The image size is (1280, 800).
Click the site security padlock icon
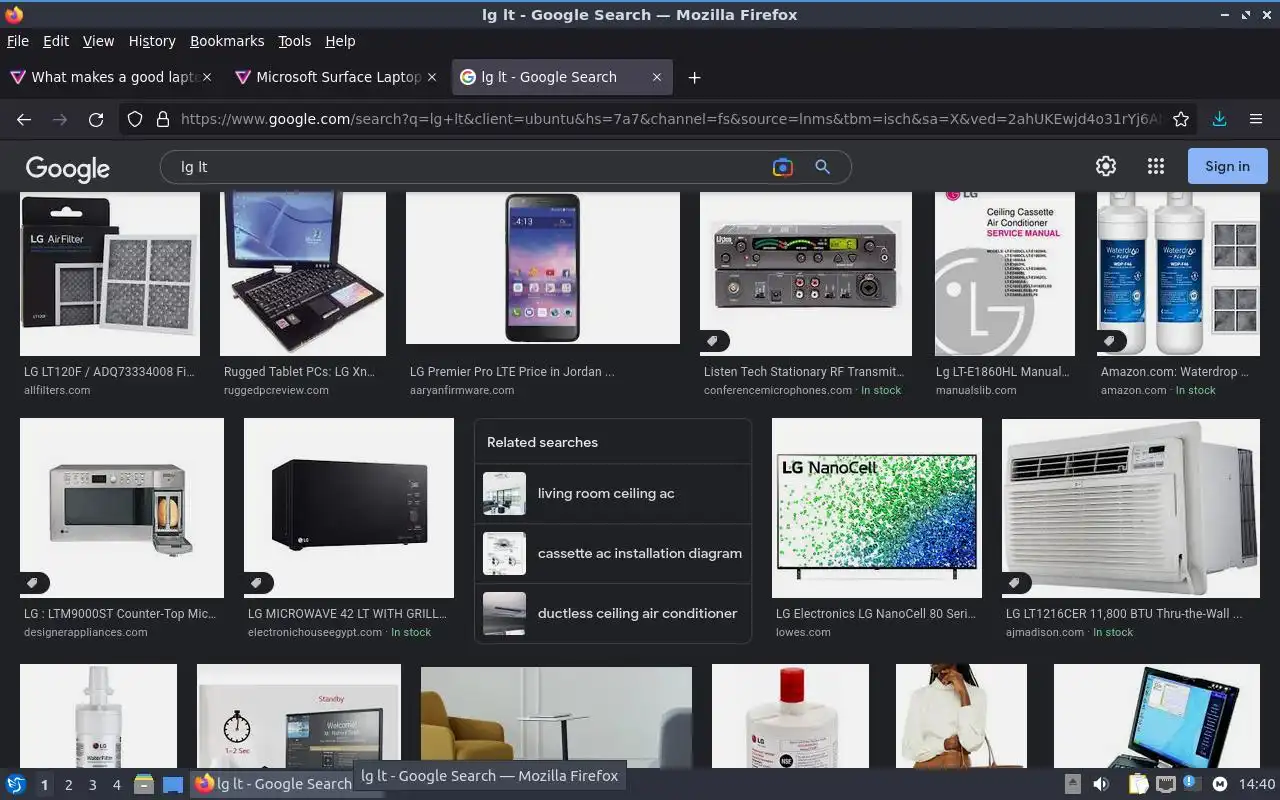click(162, 119)
